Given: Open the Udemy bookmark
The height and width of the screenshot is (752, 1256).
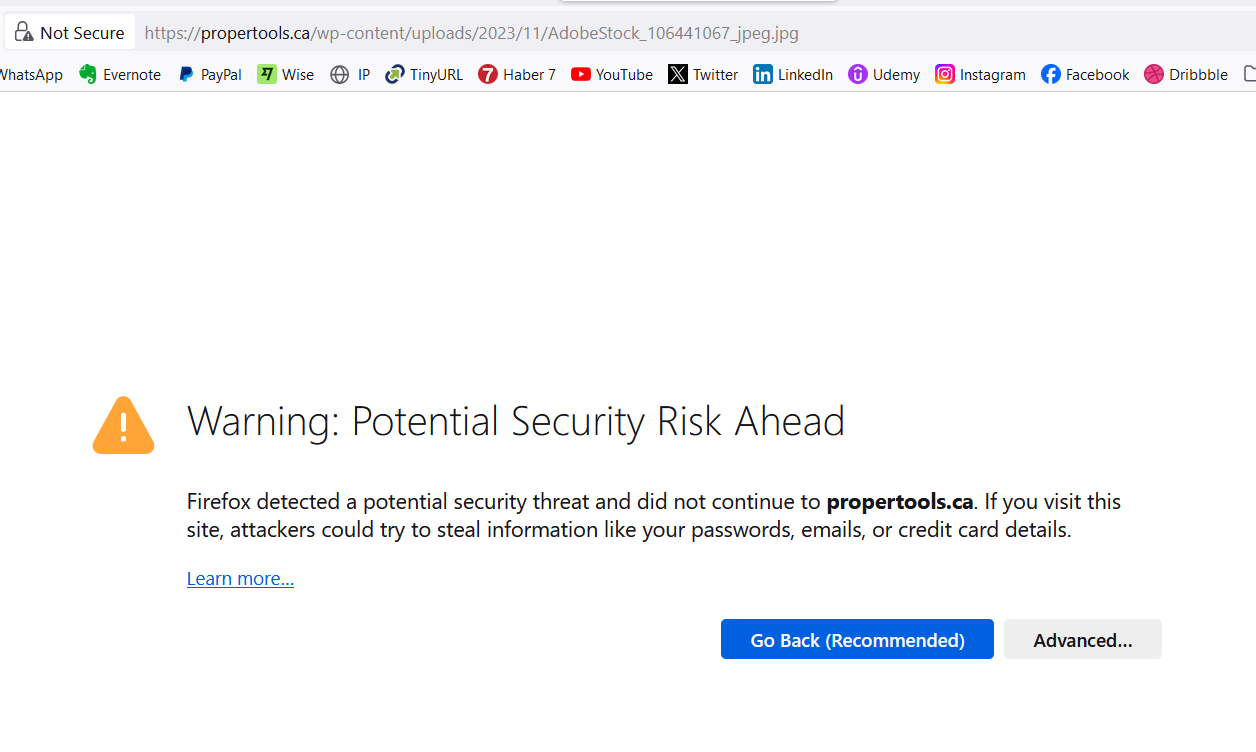Looking at the screenshot, I should [884, 74].
